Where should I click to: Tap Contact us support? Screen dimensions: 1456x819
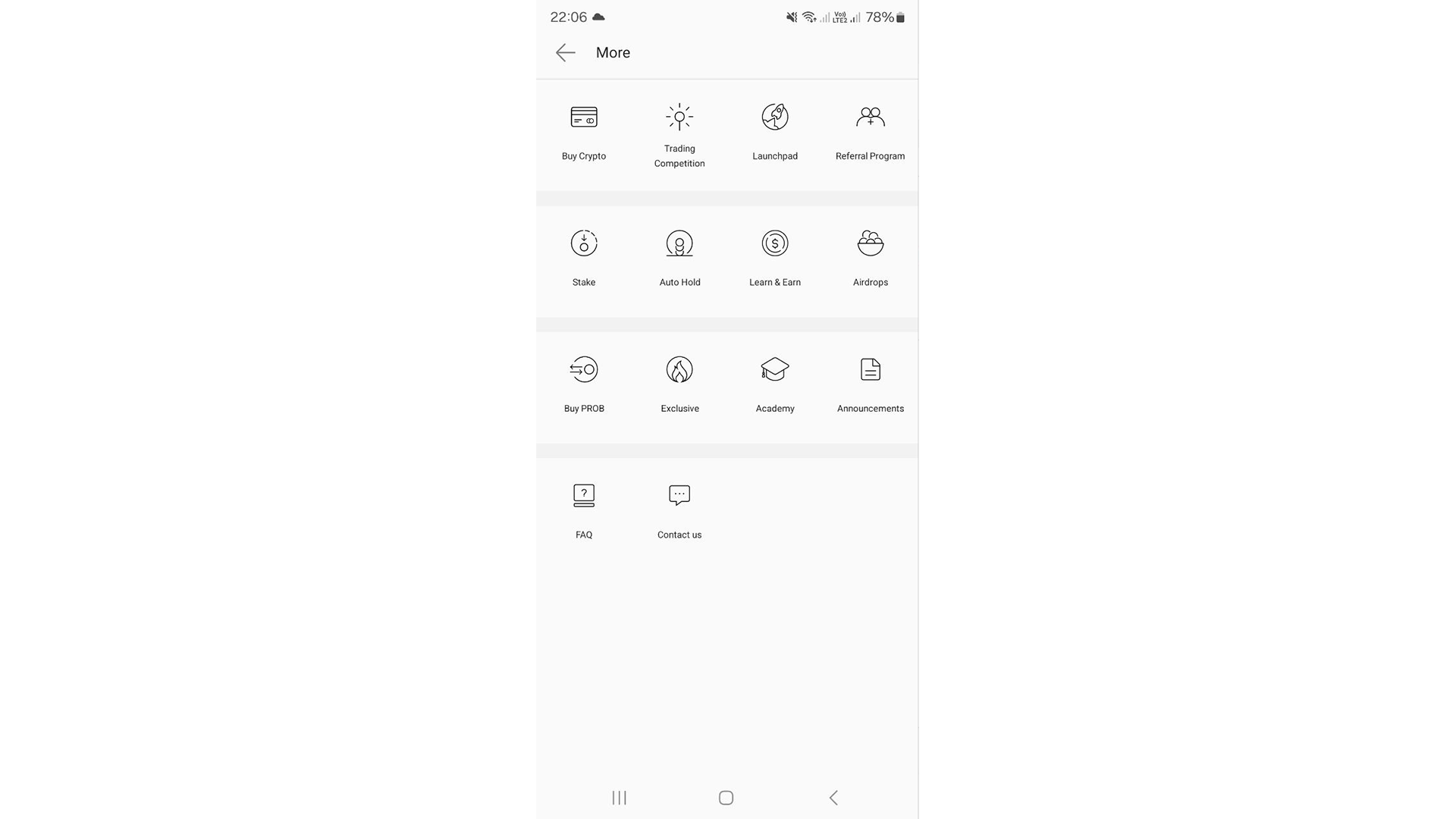[x=679, y=510]
